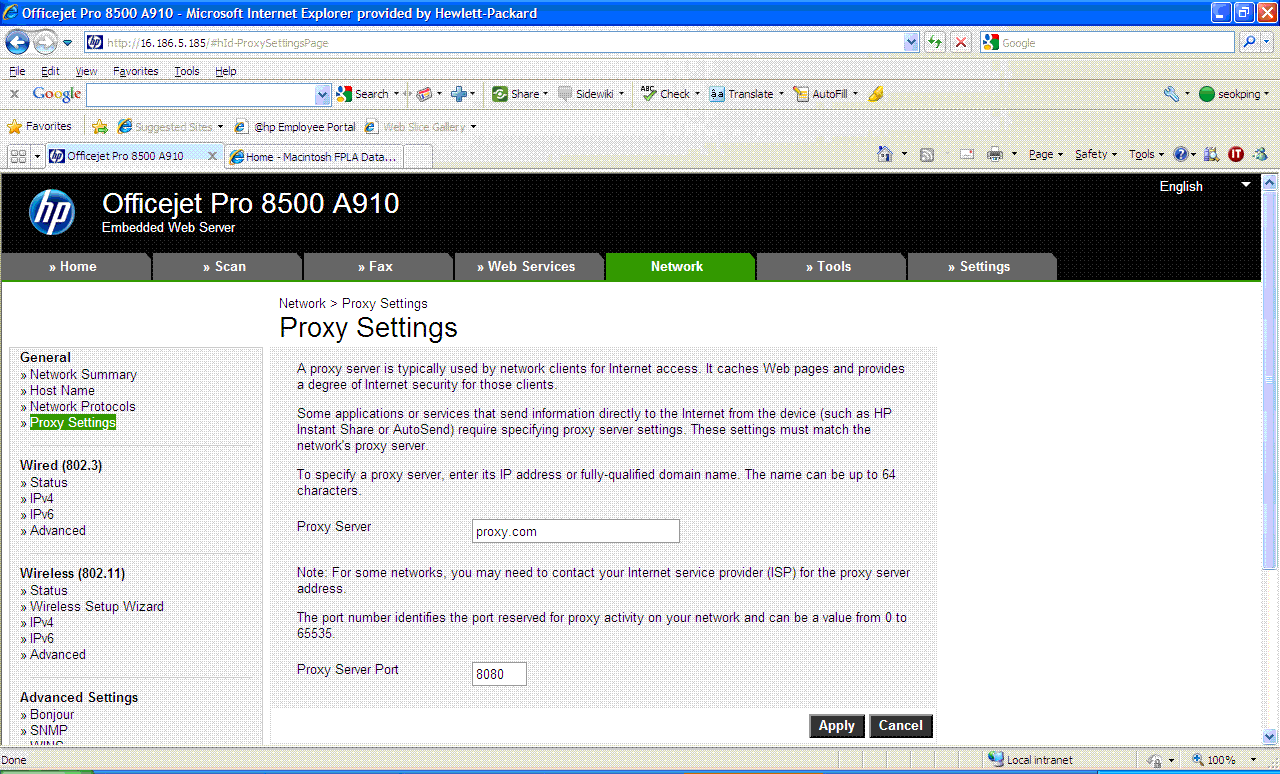Screen dimensions: 1280x774
Task: Switch to the Web Services tab
Action: [528, 267]
